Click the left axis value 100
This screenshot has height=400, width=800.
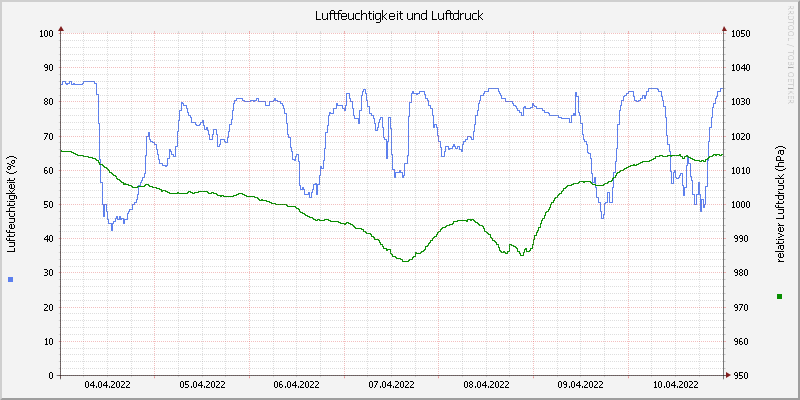tap(46, 33)
